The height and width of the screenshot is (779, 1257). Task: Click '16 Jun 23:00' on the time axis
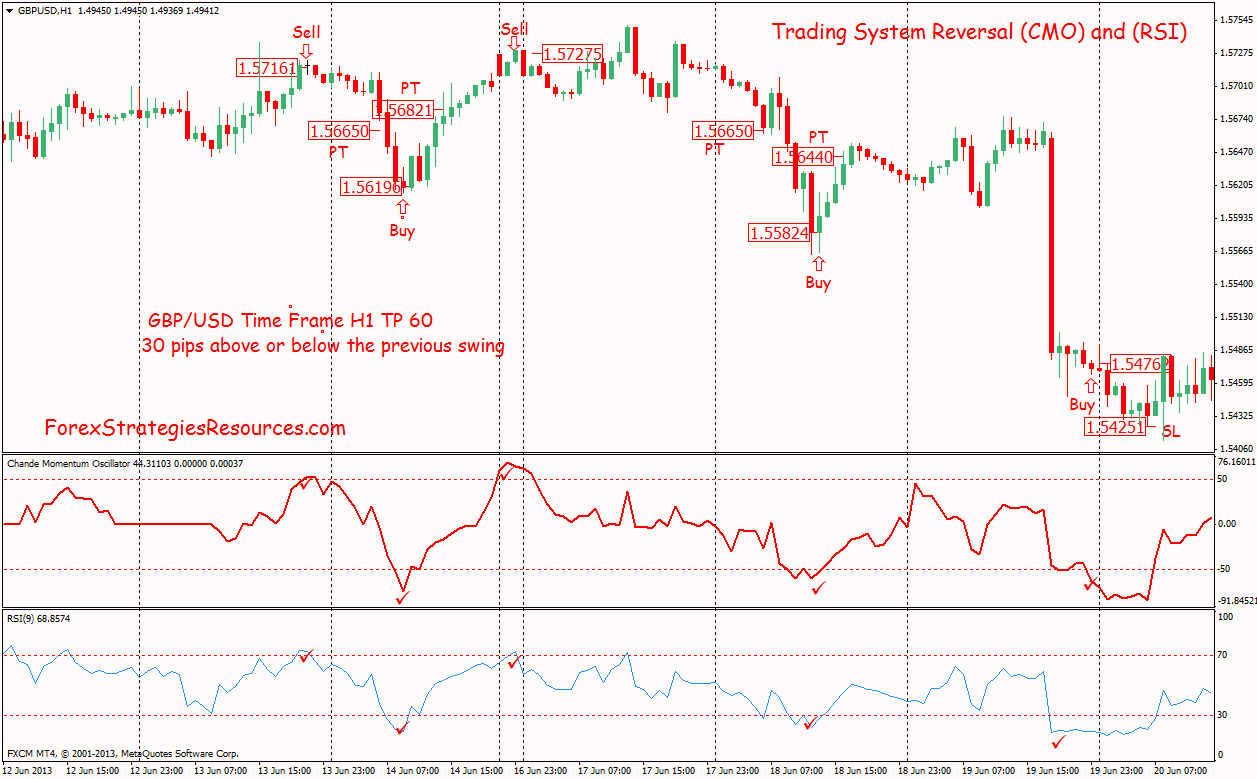[540, 771]
